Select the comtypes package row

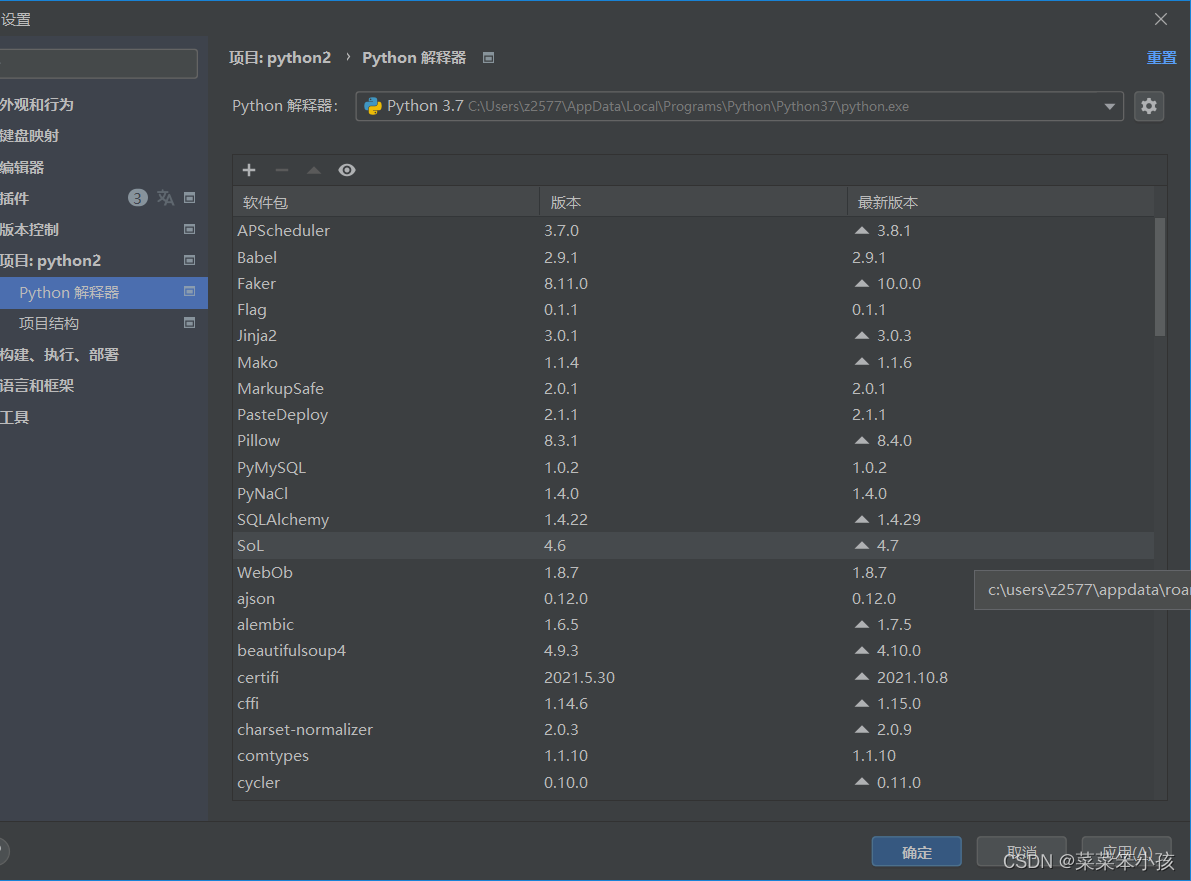(x=693, y=756)
